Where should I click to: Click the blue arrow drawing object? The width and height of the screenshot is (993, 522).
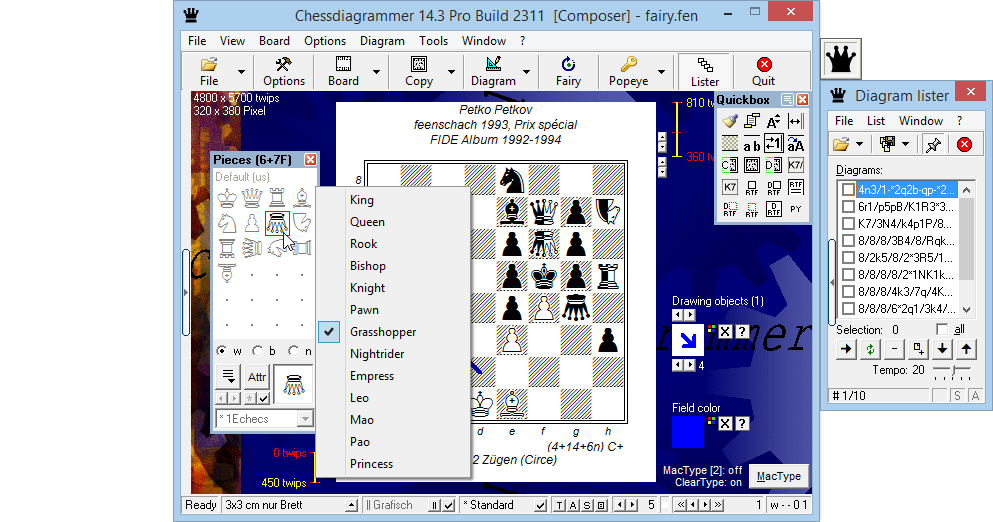point(687,340)
